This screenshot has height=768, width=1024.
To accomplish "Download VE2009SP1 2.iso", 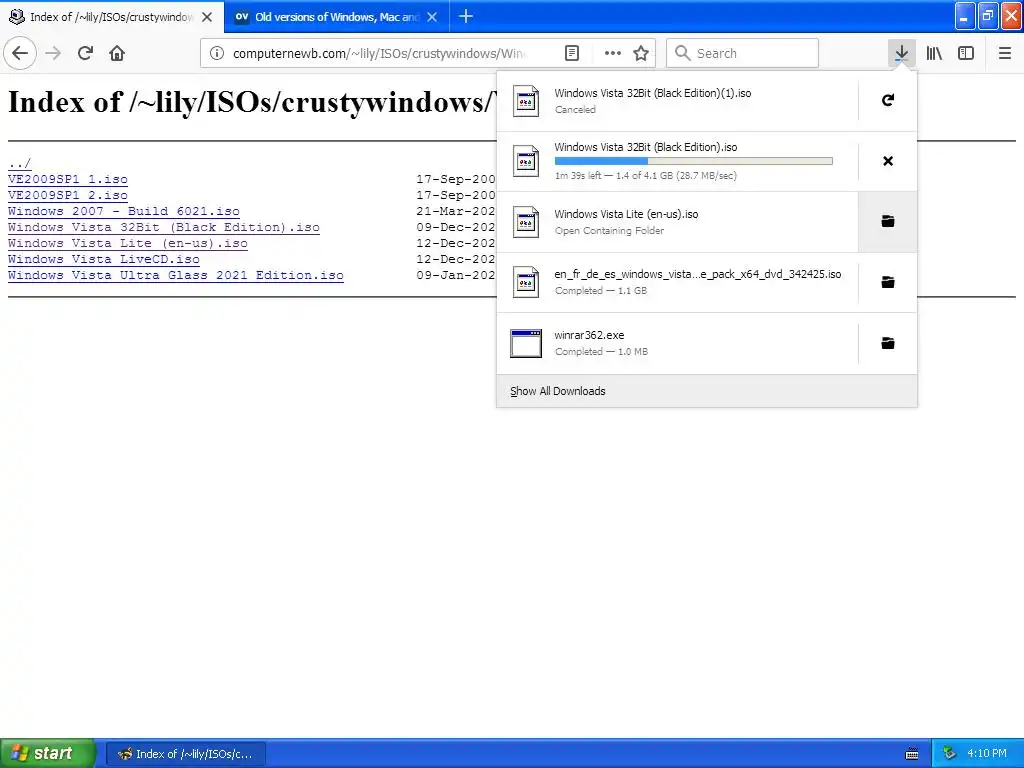I will click(68, 195).
